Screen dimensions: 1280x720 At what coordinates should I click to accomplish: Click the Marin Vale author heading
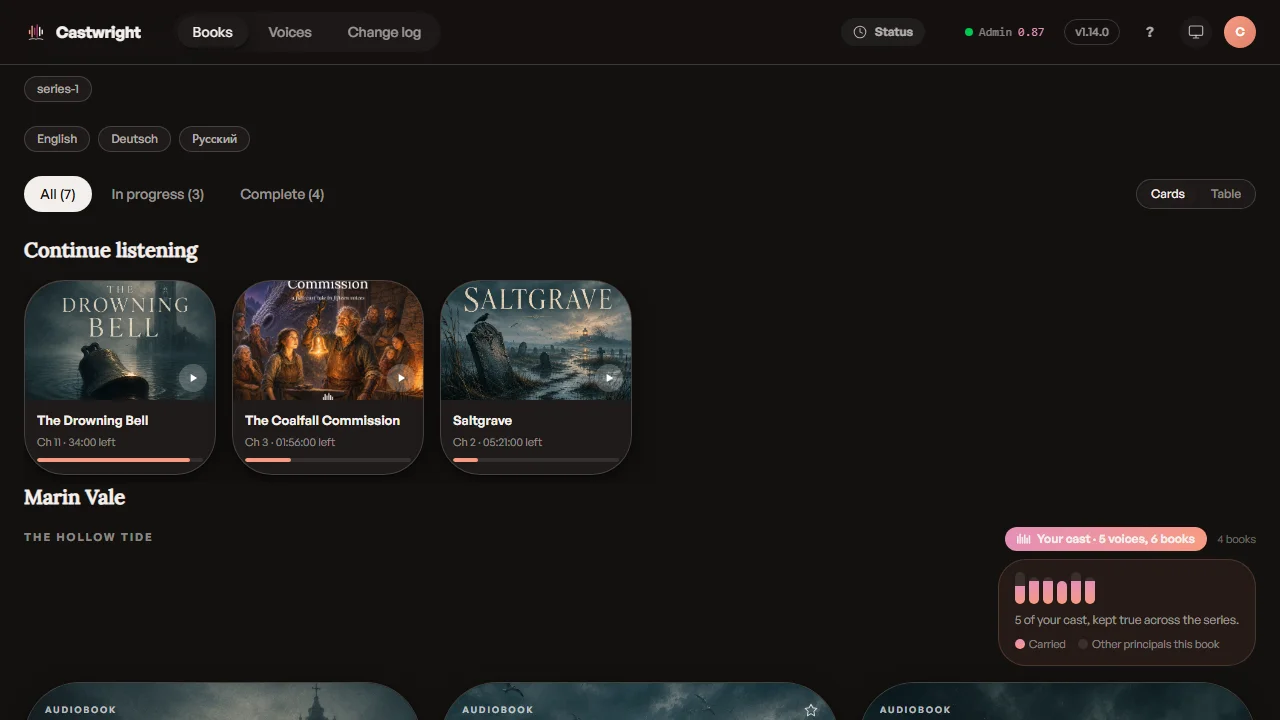(74, 497)
